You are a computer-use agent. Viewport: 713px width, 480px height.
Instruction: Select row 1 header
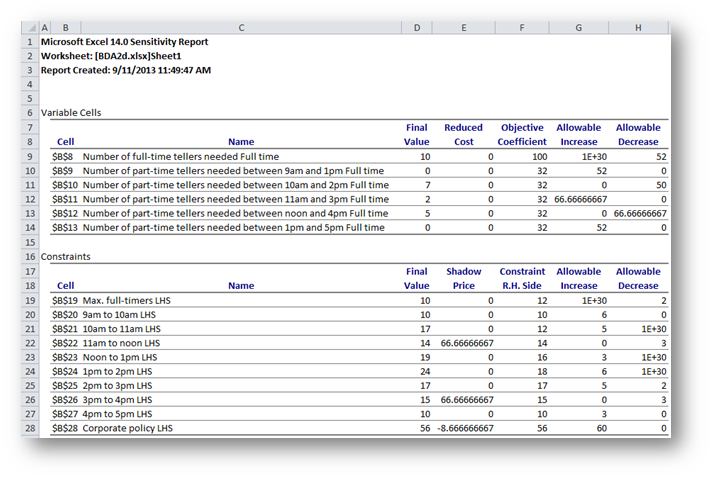coord(30,42)
